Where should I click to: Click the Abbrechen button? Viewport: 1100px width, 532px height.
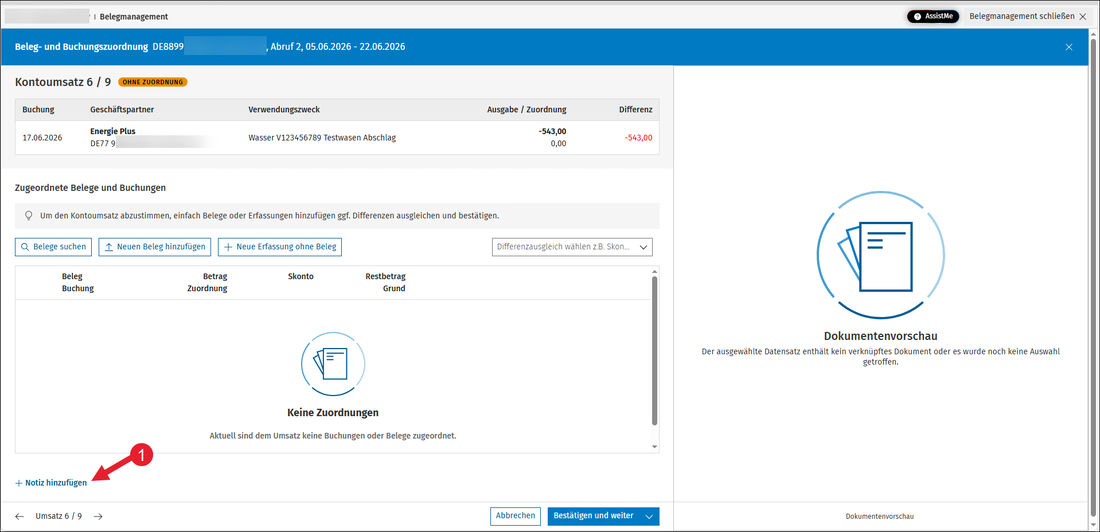[x=516, y=516]
